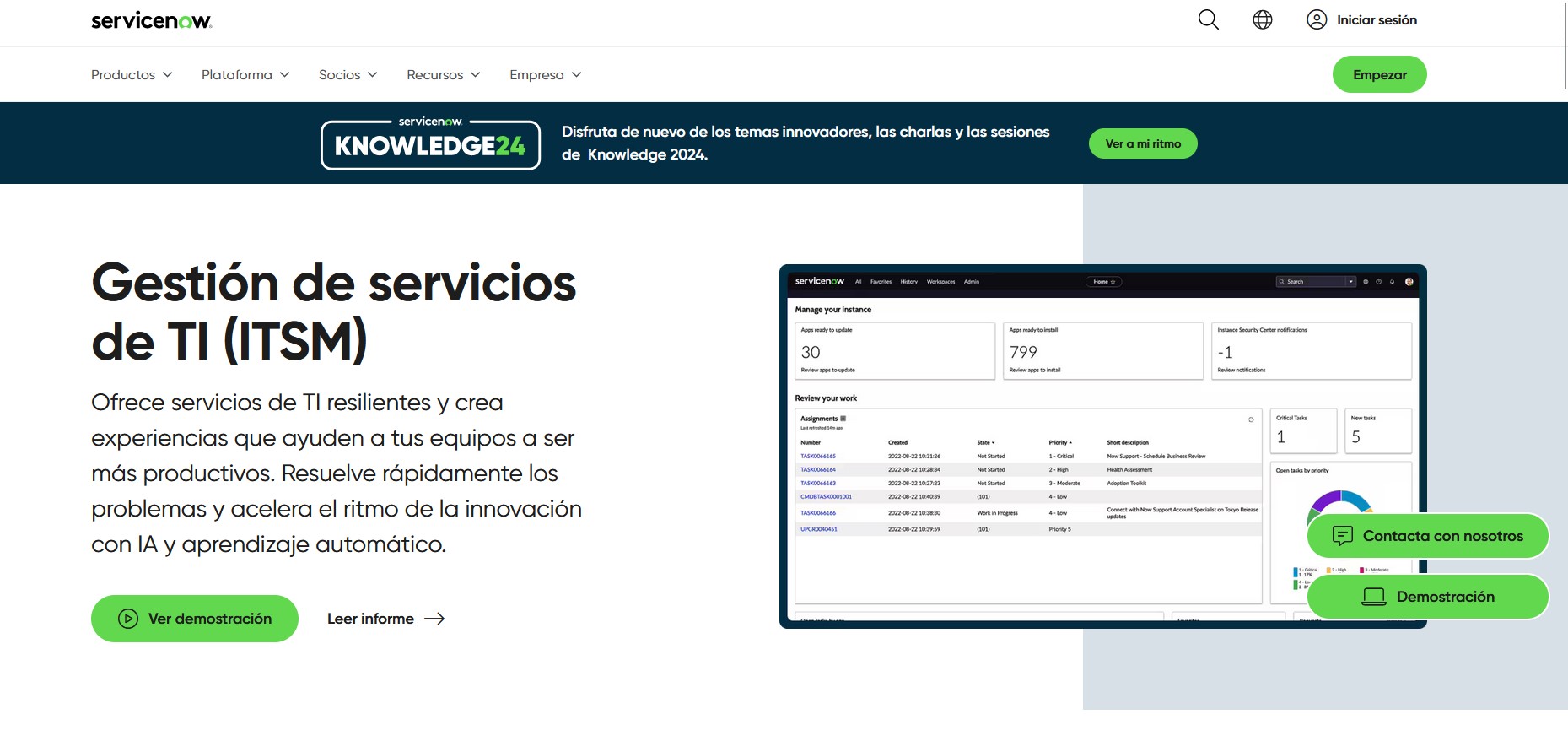Click the laptop icon in Demostración button
The height and width of the screenshot is (752, 1568).
[1374, 597]
